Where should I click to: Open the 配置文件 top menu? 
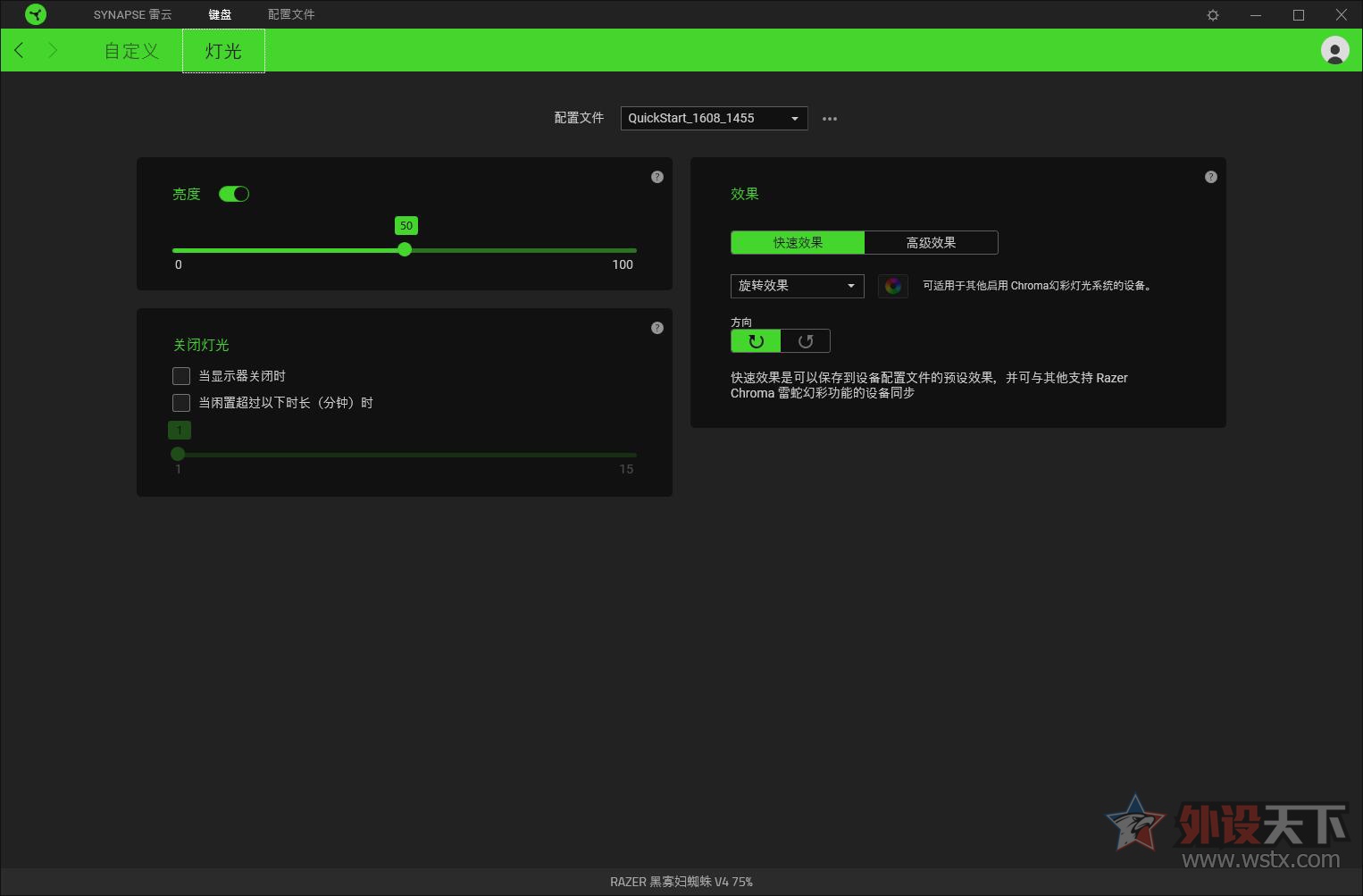[291, 14]
